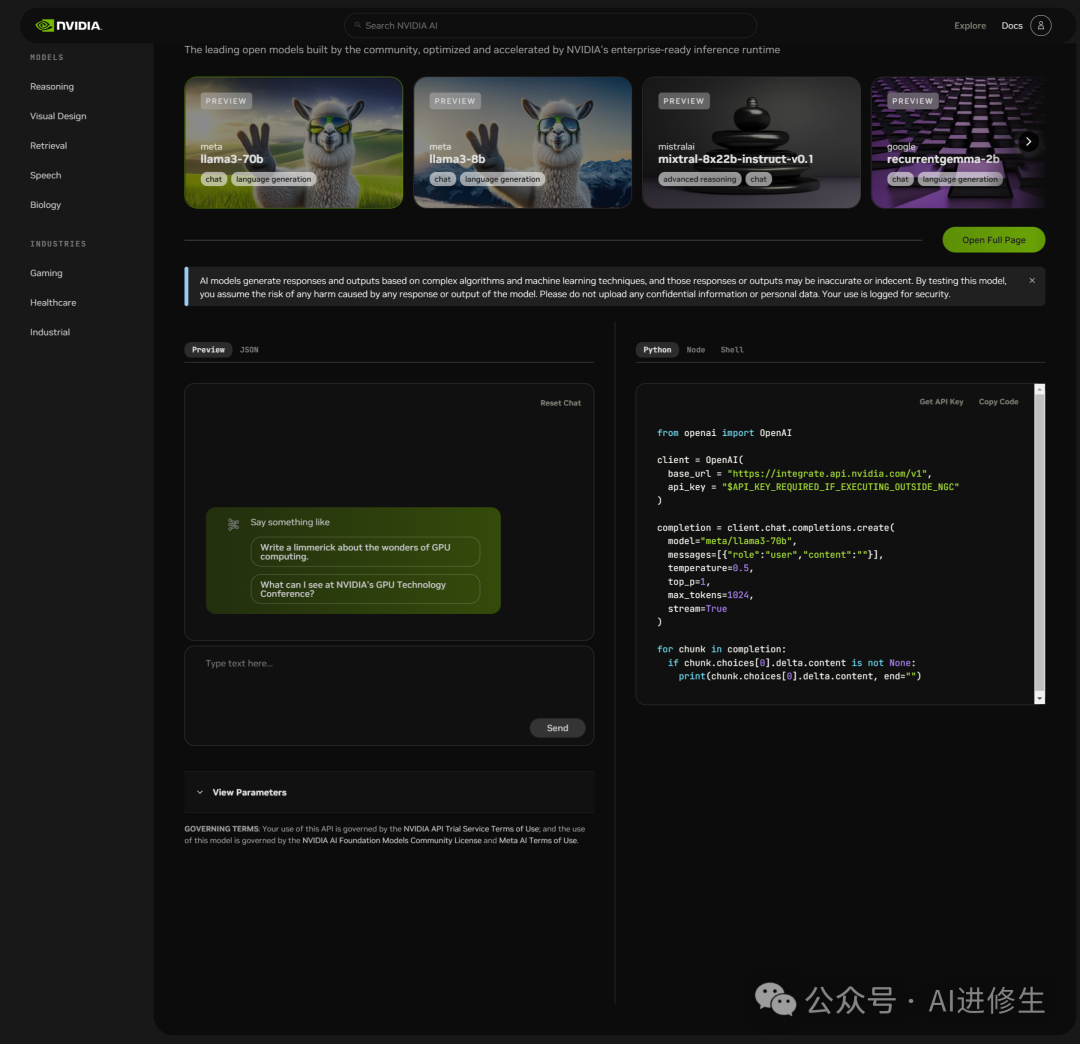This screenshot has height=1044, width=1080.
Task: Send the chat message
Action: point(557,728)
